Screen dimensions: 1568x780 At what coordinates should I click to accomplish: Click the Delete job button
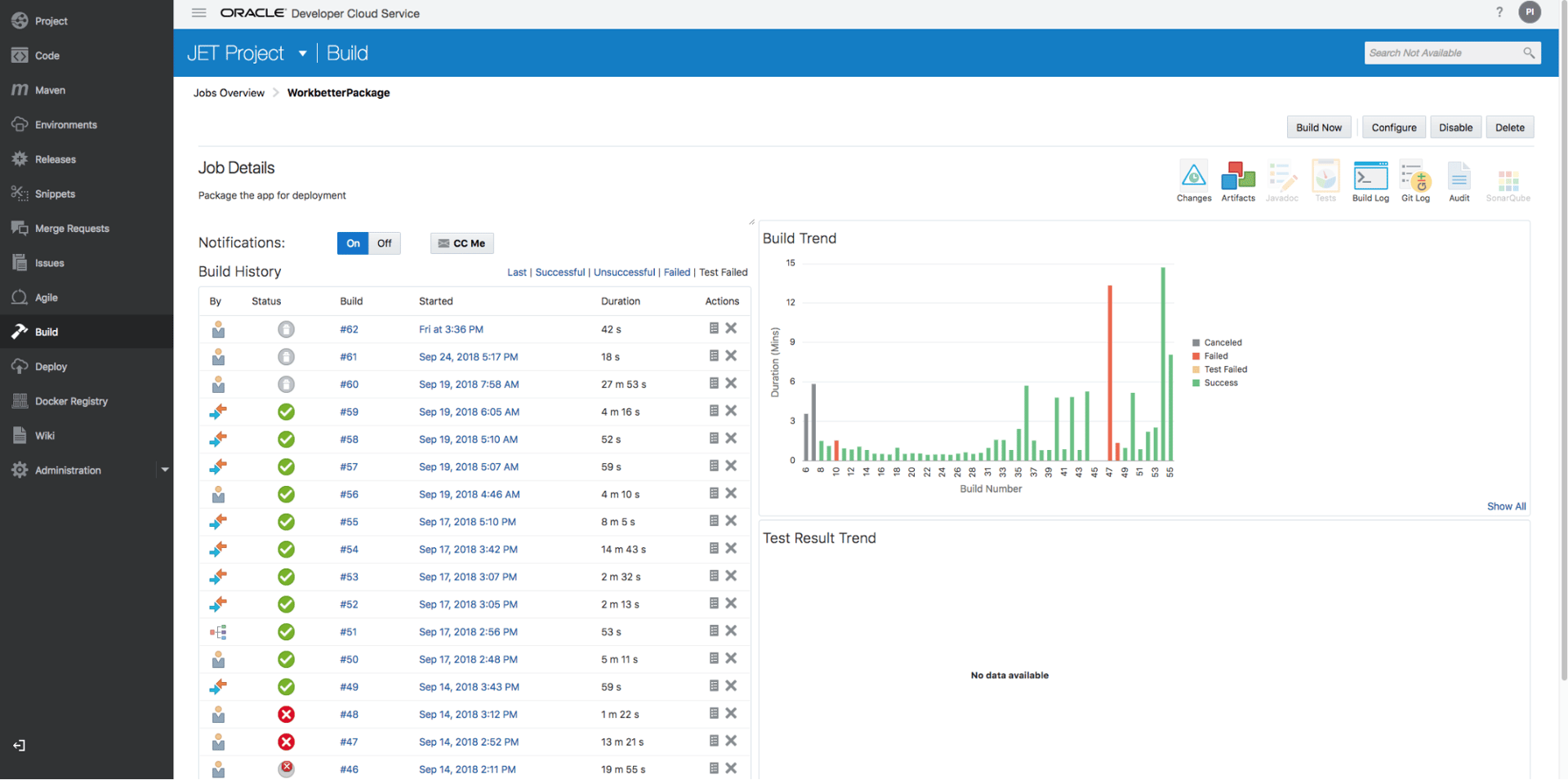tap(1509, 127)
